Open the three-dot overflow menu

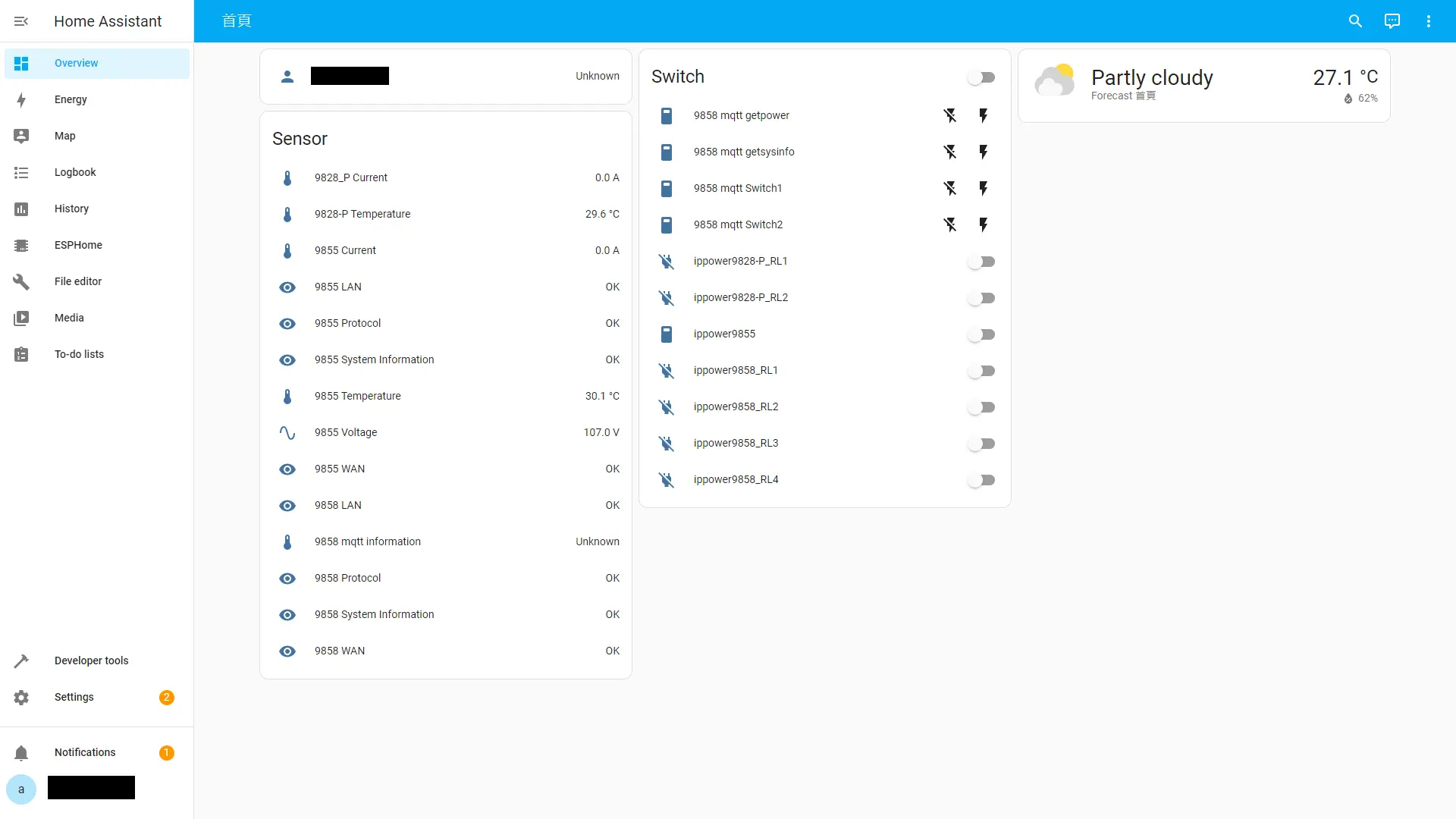(1428, 21)
